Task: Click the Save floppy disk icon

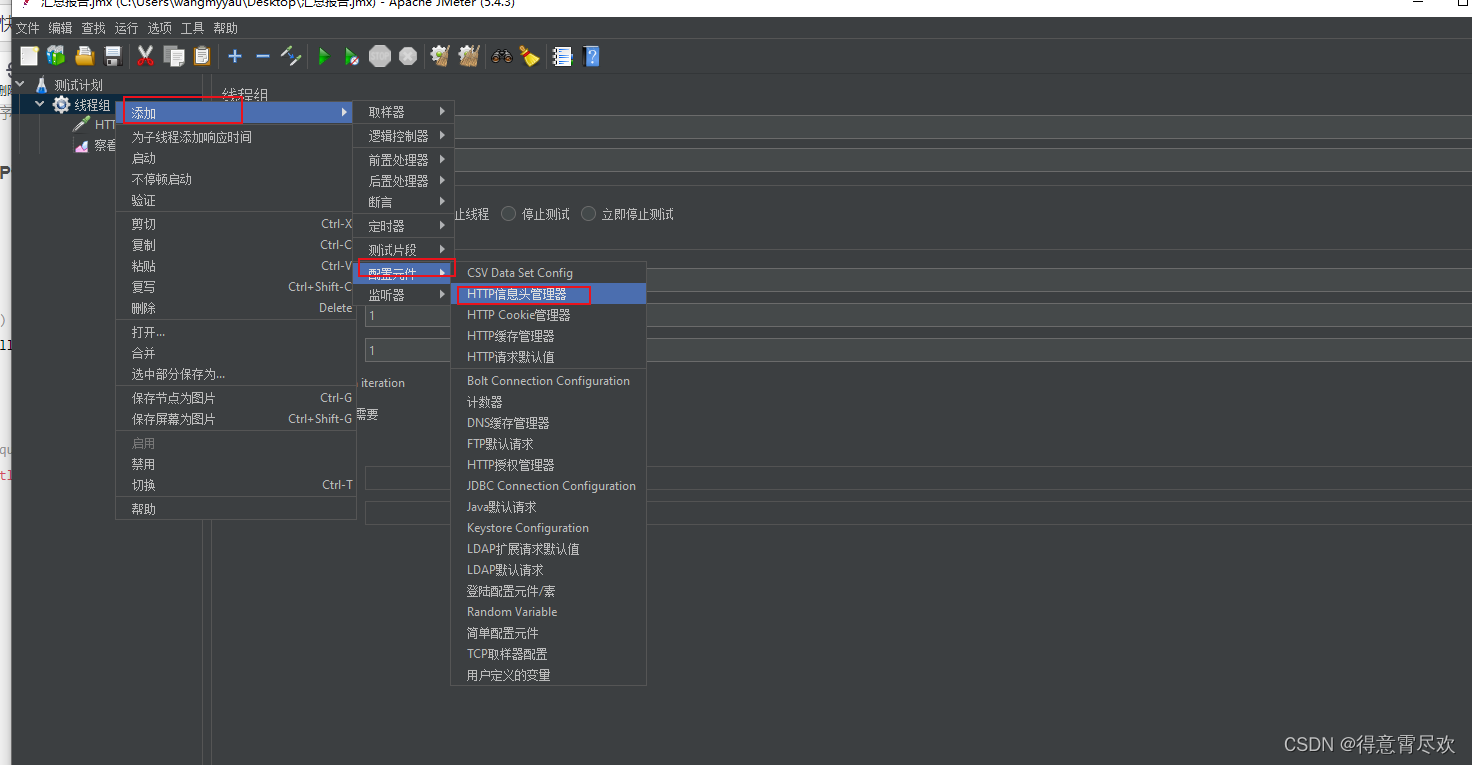Action: click(113, 56)
